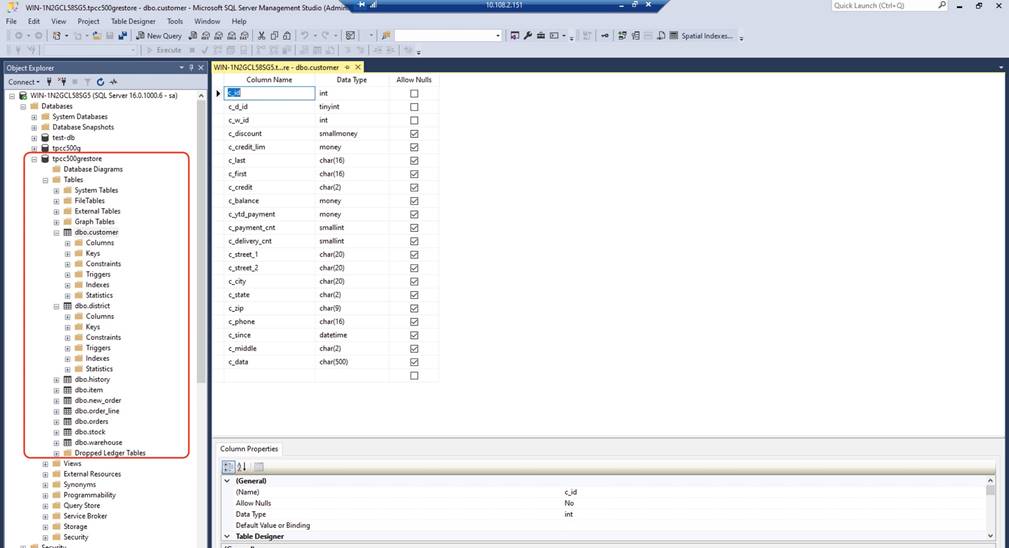Screen dimensions: 1009x548
Task: Expand the dbo.warehouse table node
Action: click(x=57, y=443)
